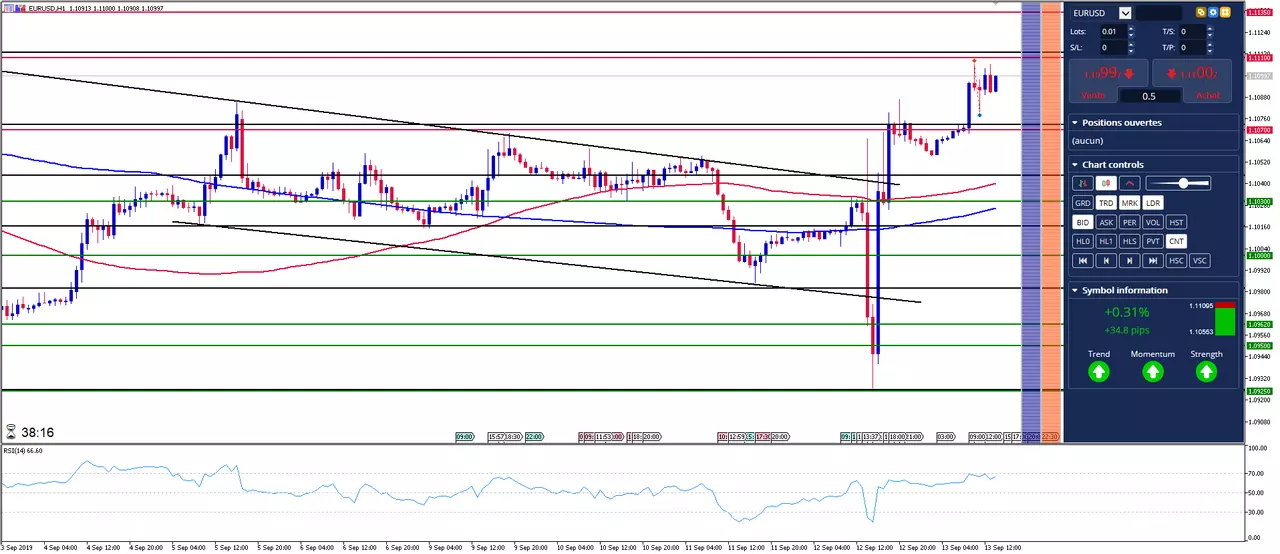This screenshot has height=554, width=1280.
Task: Click the HSC button
Action: [x=1177, y=260]
